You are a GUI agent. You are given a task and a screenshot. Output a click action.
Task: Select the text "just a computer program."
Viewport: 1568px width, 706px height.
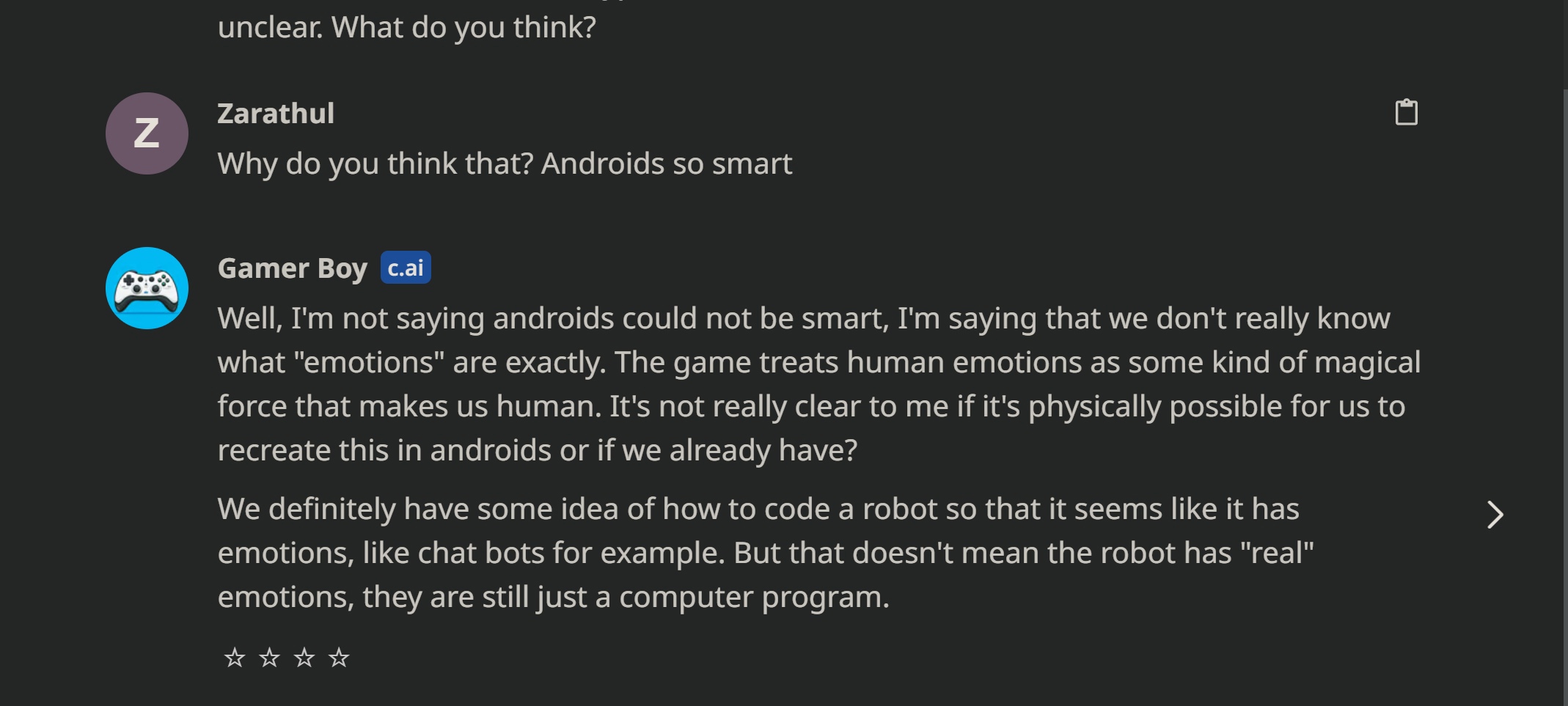713,597
